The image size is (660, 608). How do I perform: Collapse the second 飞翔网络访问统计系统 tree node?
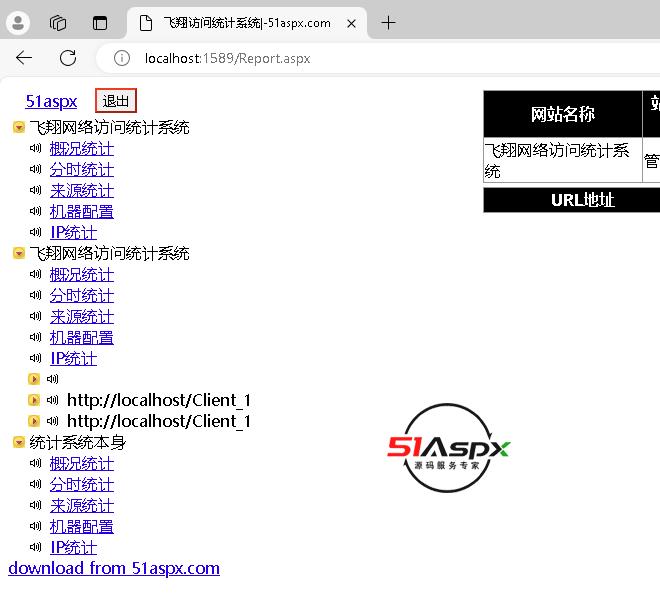coord(19,253)
